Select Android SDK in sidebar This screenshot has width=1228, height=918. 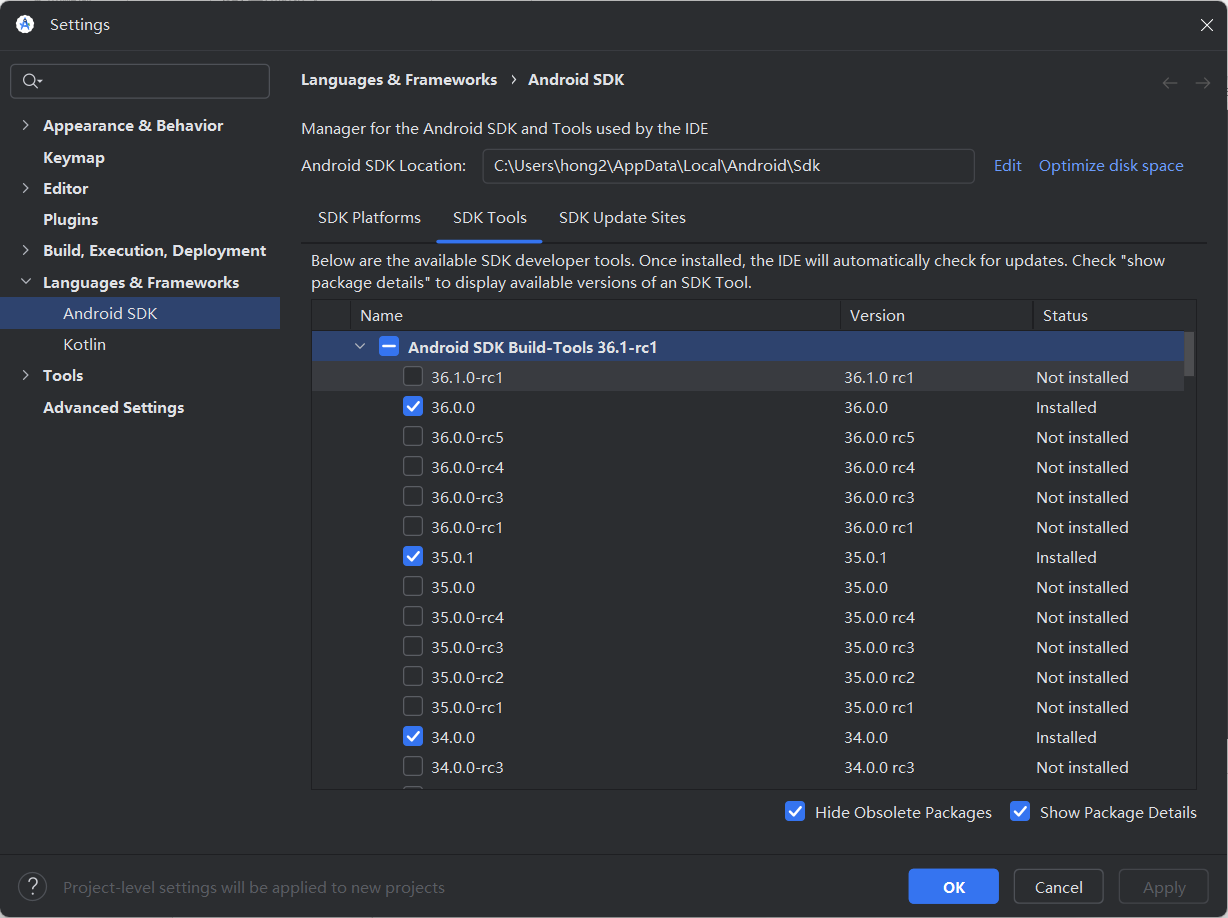(x=140, y=313)
